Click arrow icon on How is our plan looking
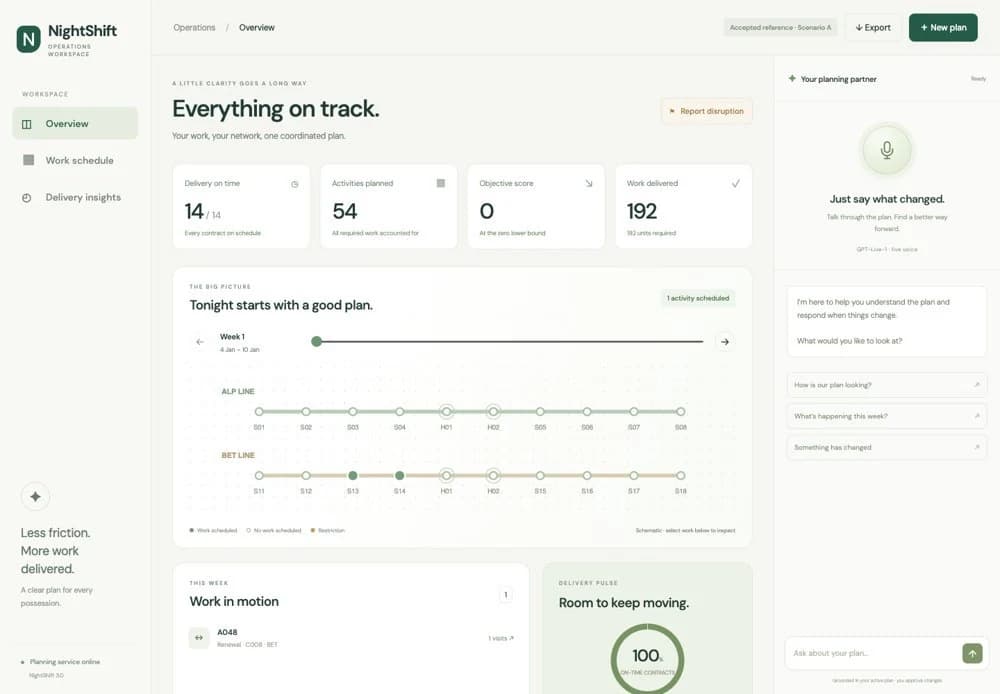The height and width of the screenshot is (694, 1000). tap(976, 385)
